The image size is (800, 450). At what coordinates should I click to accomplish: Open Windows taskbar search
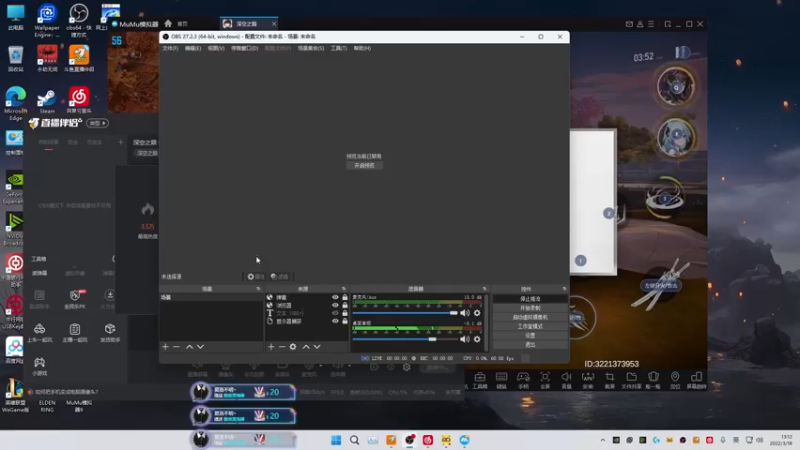[354, 440]
